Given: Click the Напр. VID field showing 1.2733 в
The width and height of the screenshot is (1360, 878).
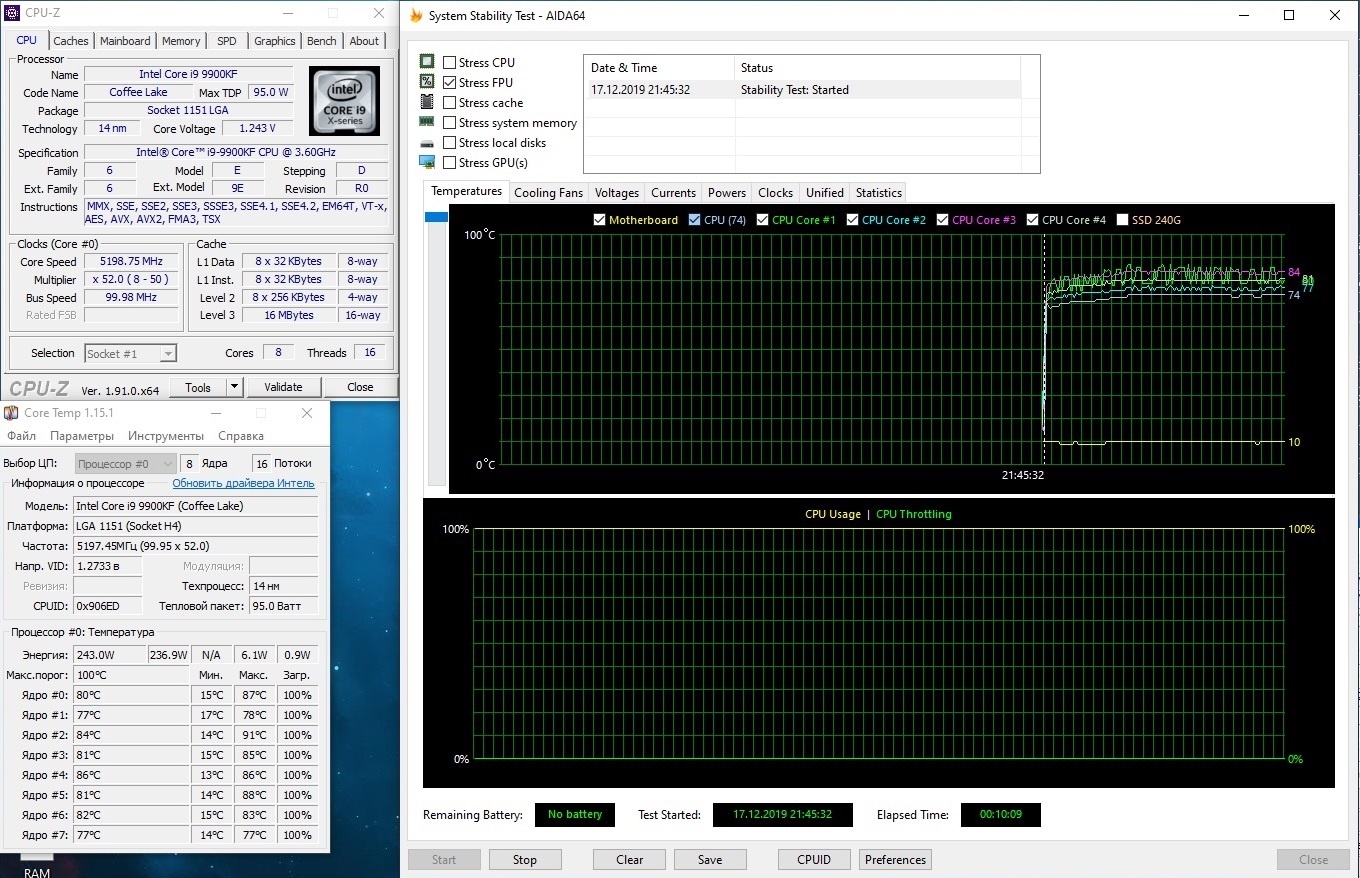Looking at the screenshot, I should pyautogui.click(x=108, y=566).
